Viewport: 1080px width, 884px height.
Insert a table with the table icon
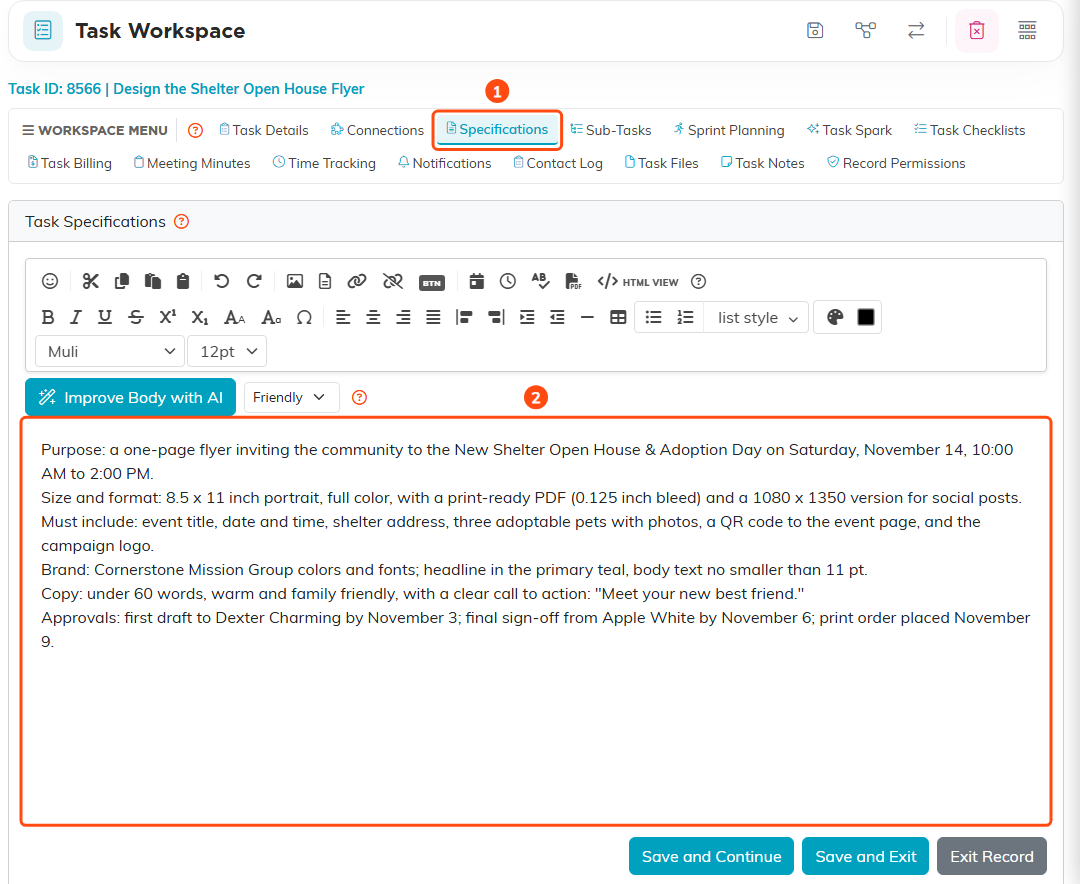point(619,318)
